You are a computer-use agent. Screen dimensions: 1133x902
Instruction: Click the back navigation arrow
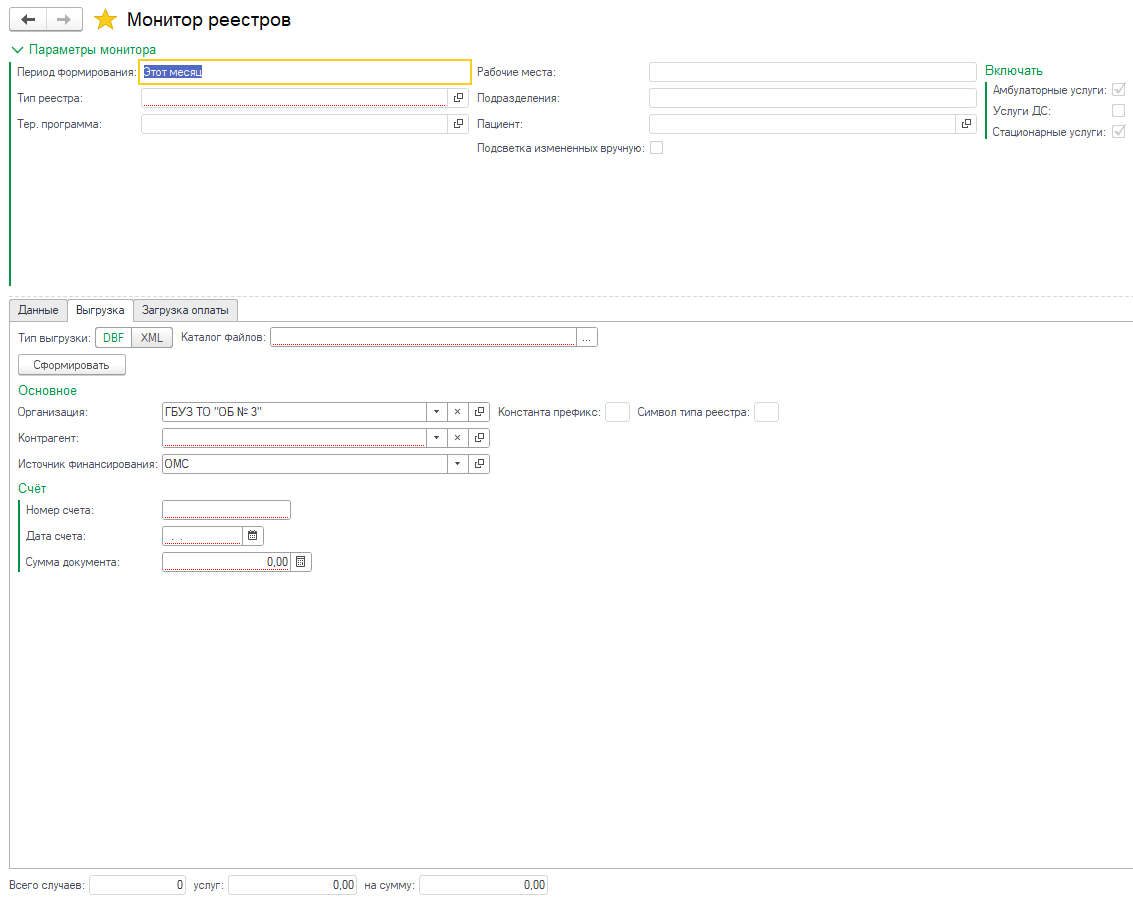coord(28,20)
